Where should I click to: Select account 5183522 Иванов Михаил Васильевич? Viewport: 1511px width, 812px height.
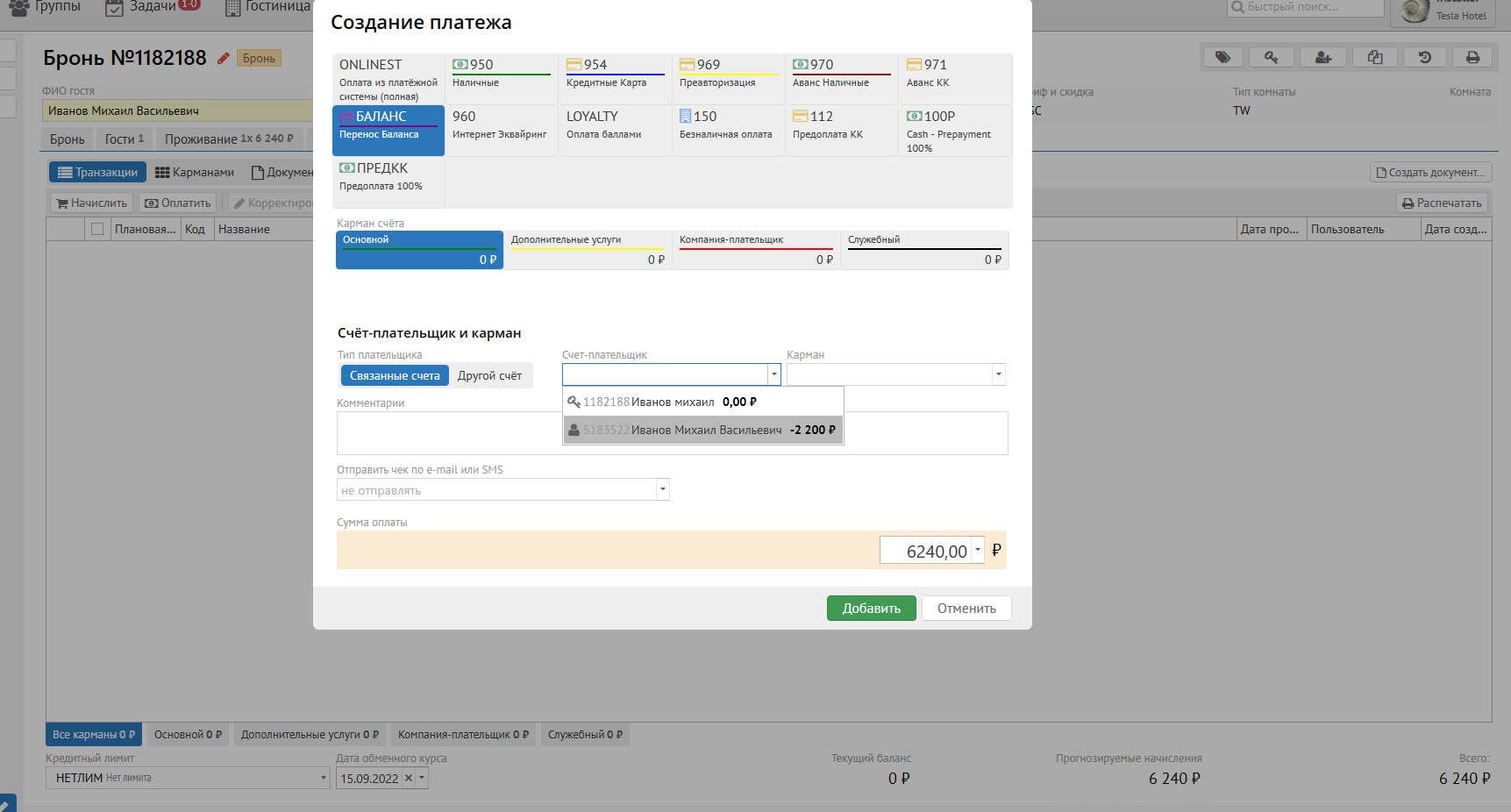click(x=702, y=430)
